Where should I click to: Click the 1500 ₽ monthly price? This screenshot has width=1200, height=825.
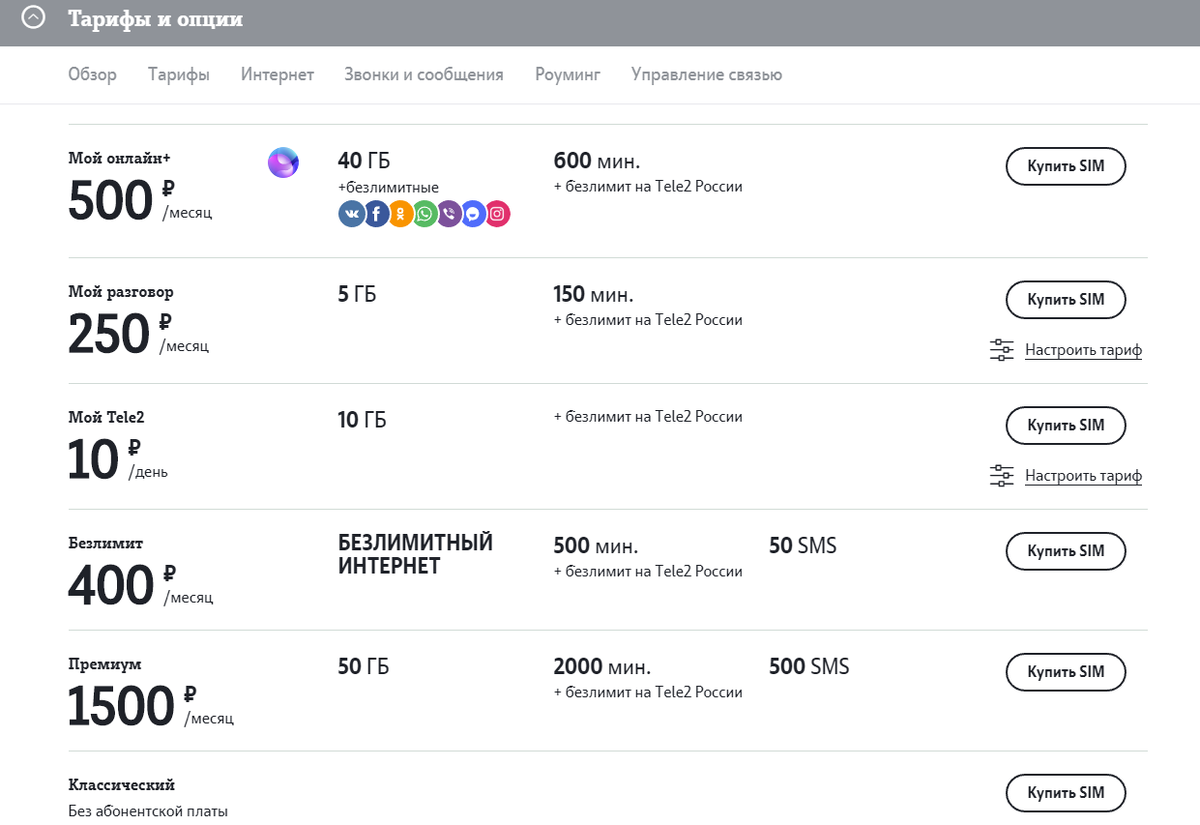tap(151, 706)
